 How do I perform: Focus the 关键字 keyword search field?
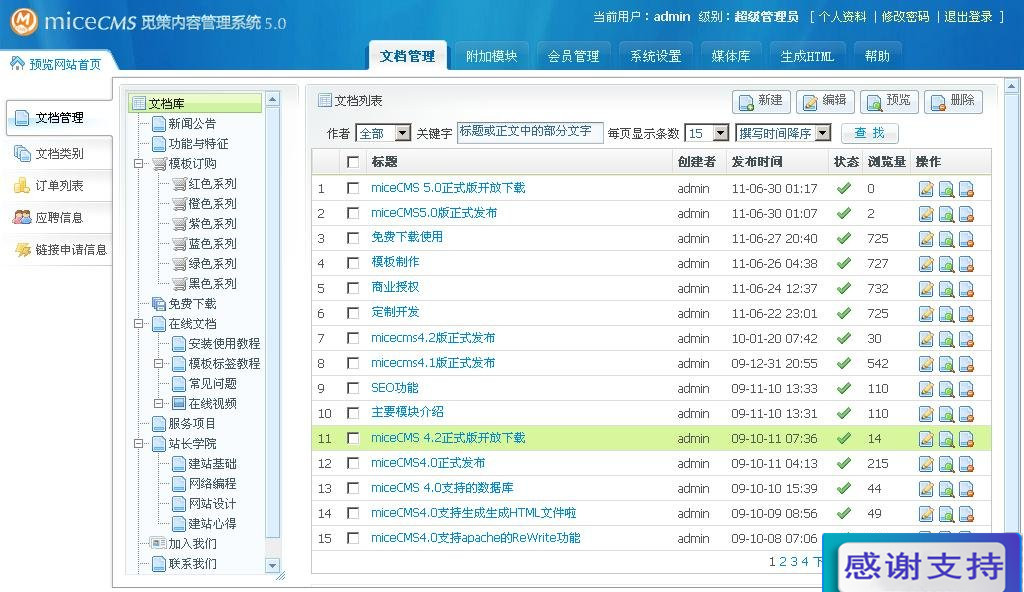pyautogui.click(x=530, y=133)
